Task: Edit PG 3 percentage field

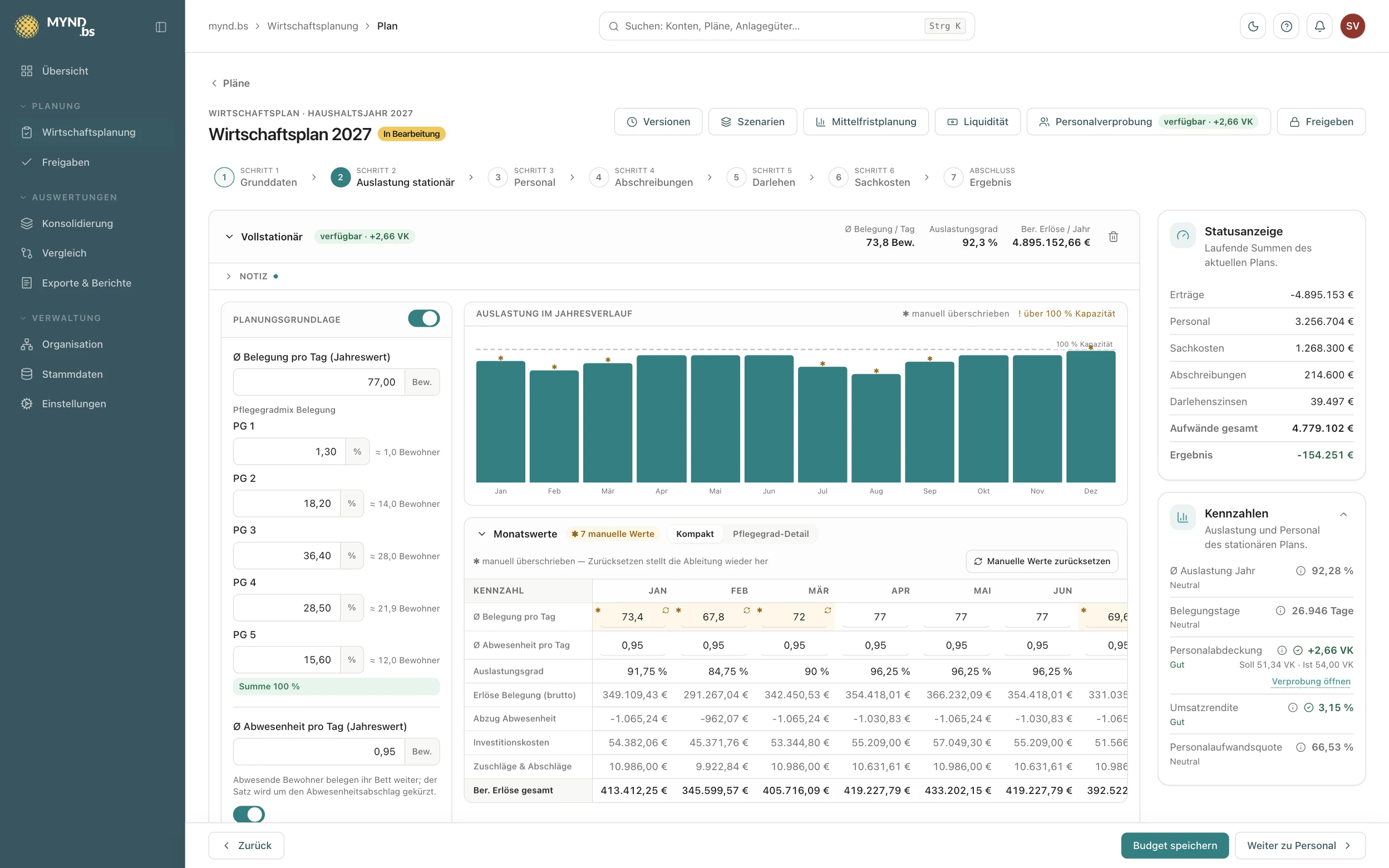Action: [x=287, y=556]
